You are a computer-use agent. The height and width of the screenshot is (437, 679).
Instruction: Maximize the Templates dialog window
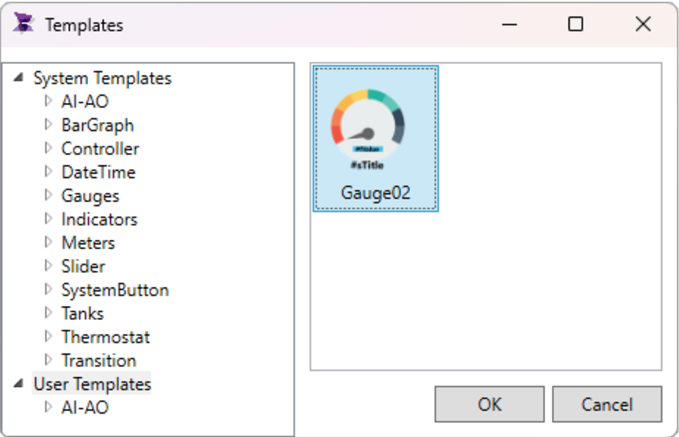coord(575,24)
